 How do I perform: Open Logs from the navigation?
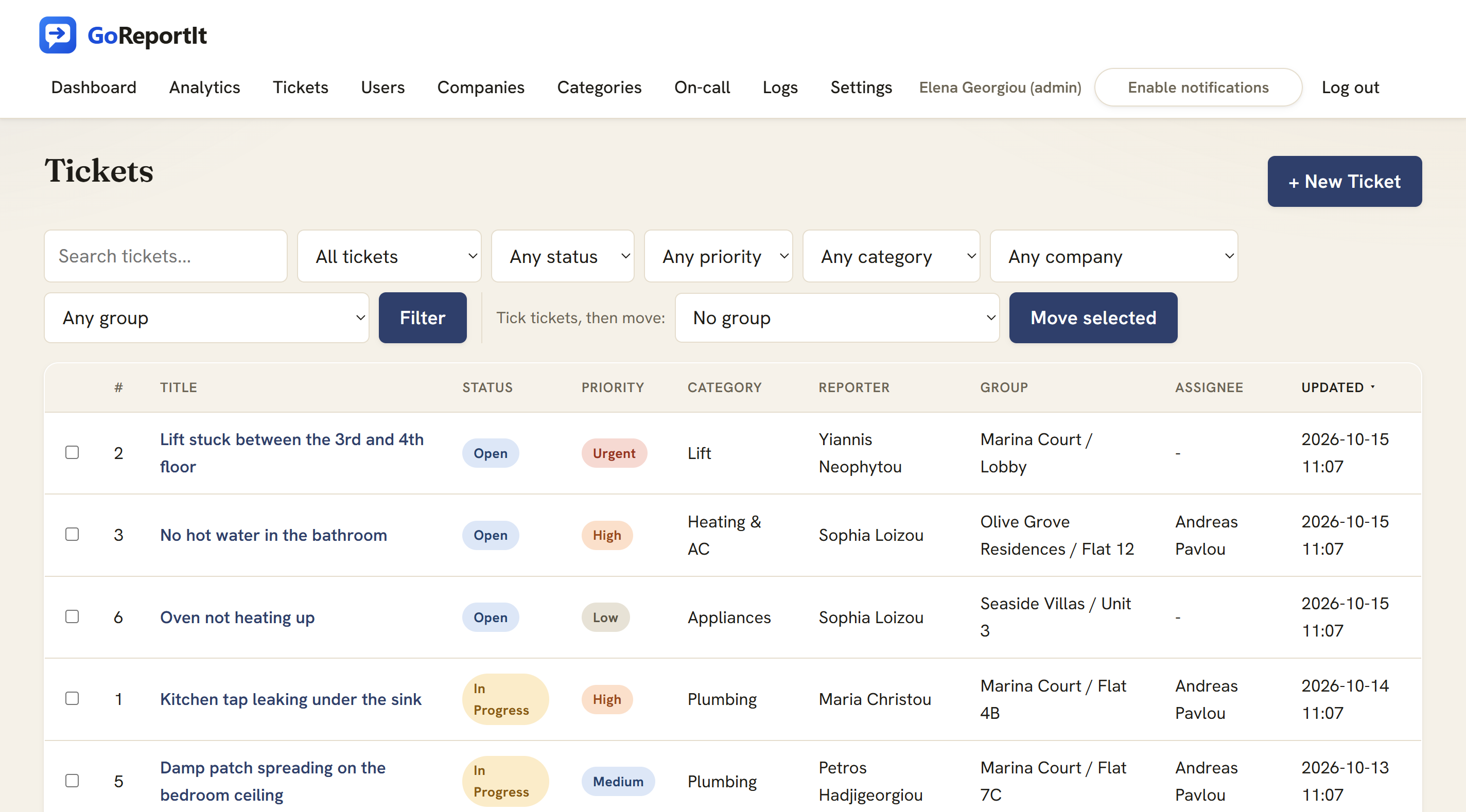click(x=780, y=87)
